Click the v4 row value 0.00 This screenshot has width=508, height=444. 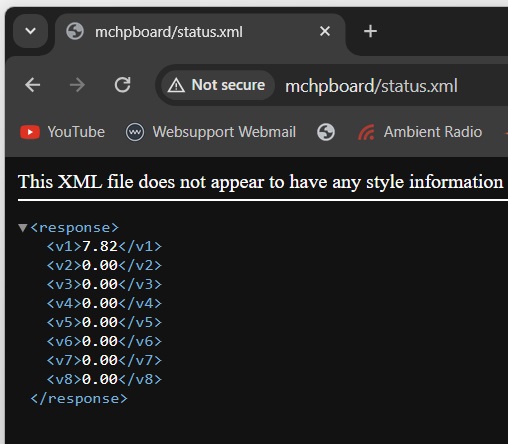tap(100, 304)
